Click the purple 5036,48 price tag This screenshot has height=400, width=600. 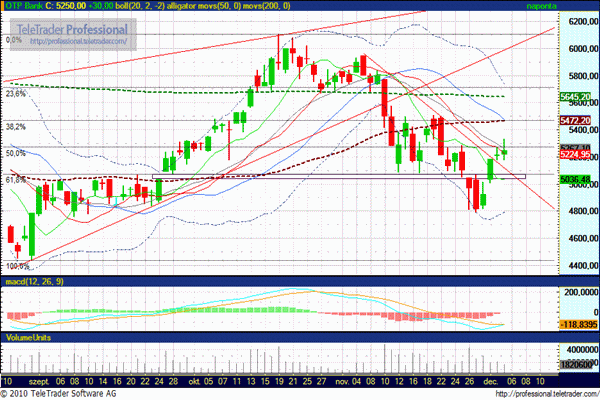point(575,180)
